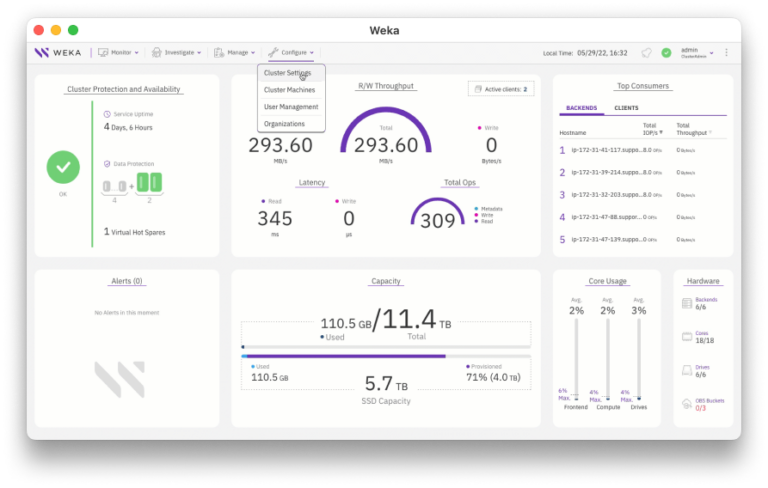
Task: Click the R/W Throughput heading
Action: 386,86
